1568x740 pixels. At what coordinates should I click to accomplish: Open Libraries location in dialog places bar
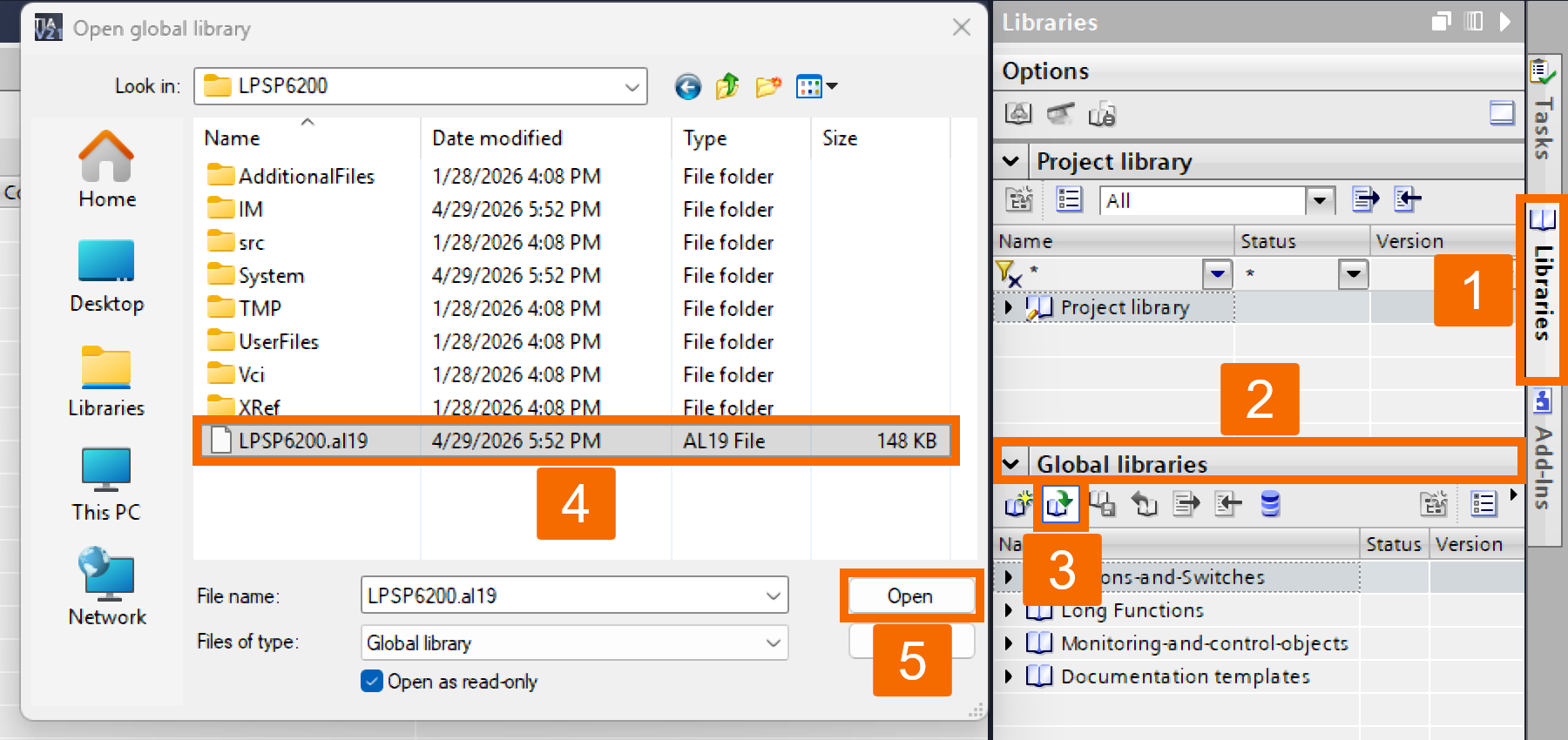point(107,381)
